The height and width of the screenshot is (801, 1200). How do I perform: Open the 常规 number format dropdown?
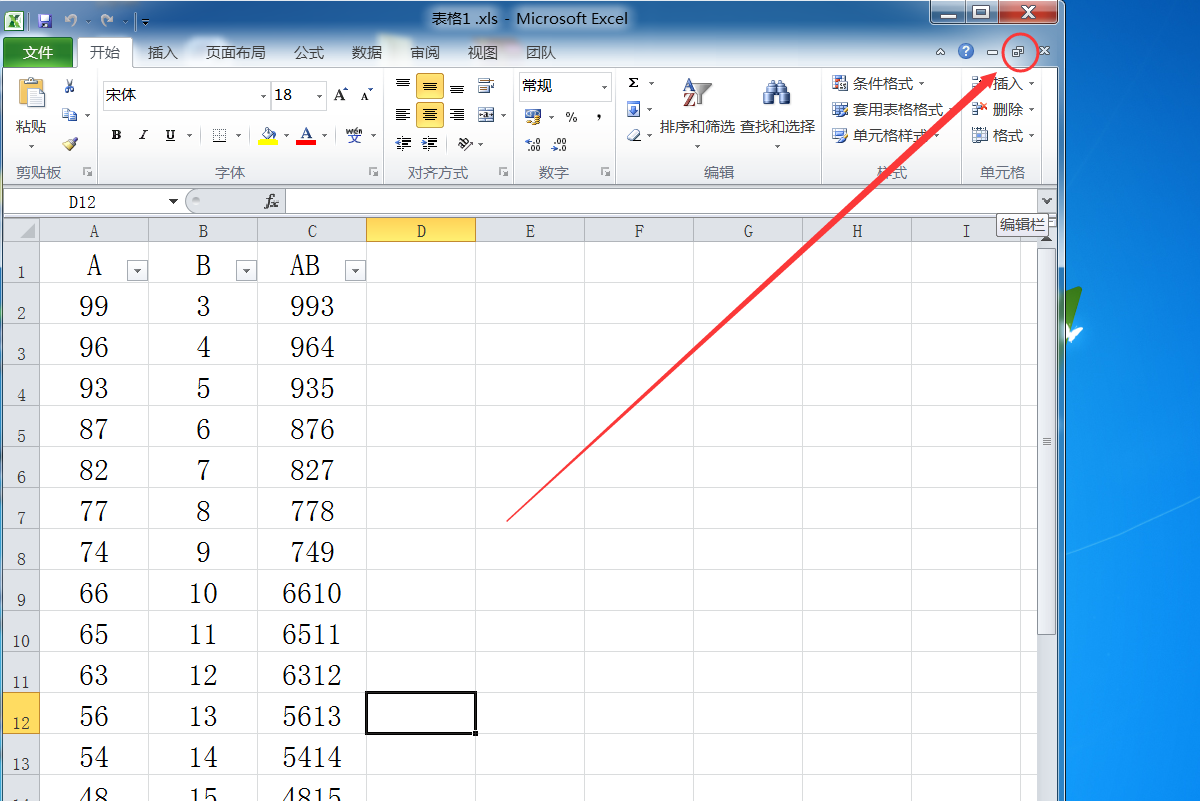tap(604, 87)
